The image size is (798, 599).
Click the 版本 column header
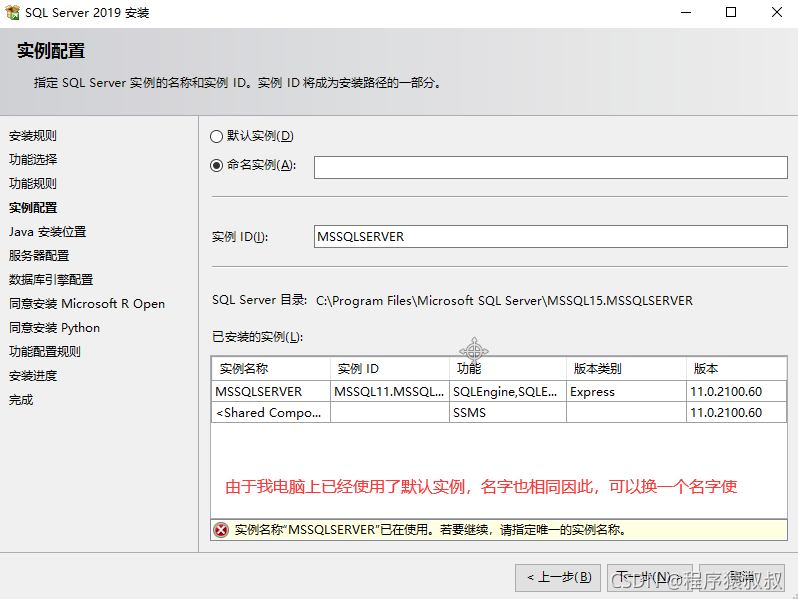pos(736,368)
